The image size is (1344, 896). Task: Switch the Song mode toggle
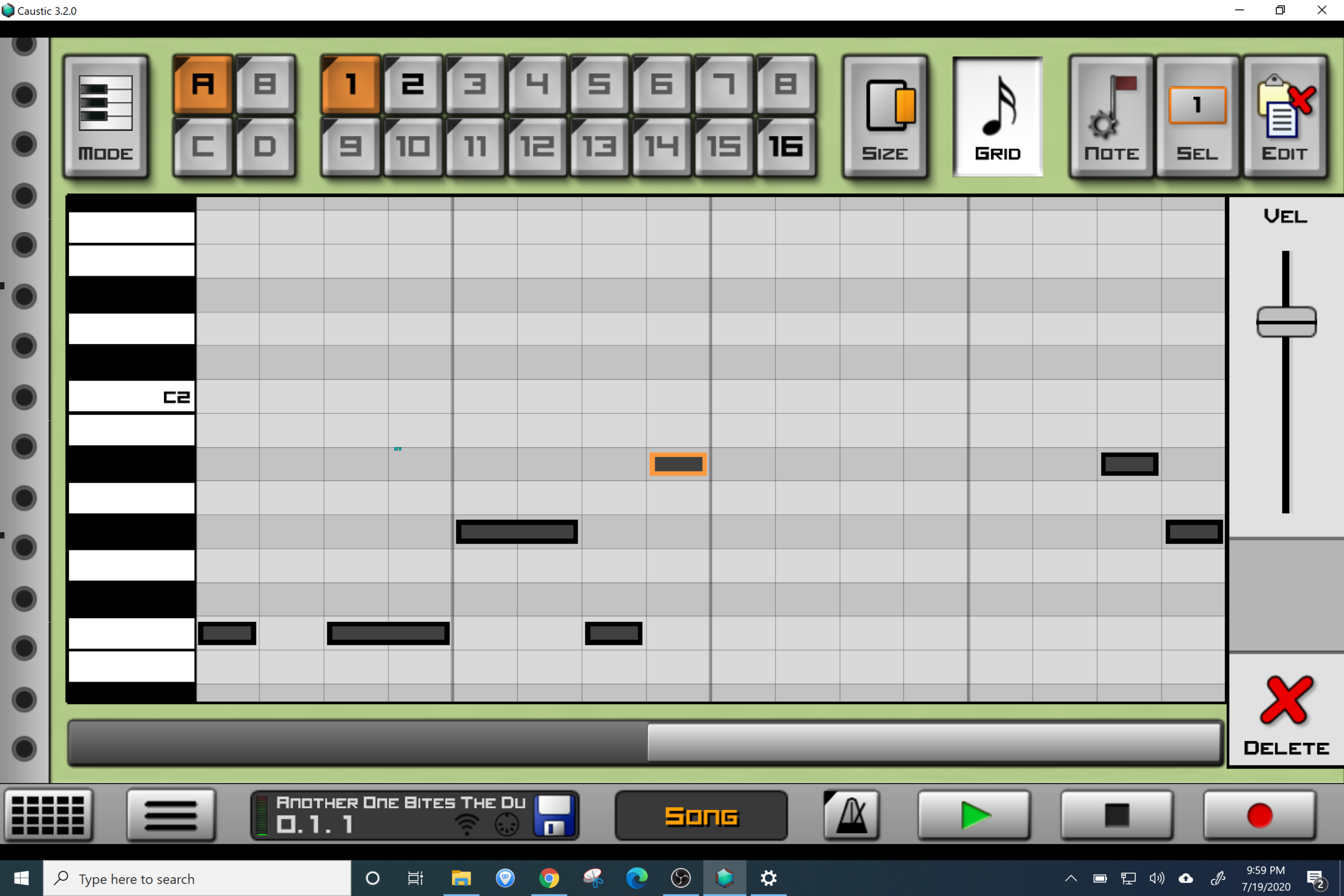701,815
